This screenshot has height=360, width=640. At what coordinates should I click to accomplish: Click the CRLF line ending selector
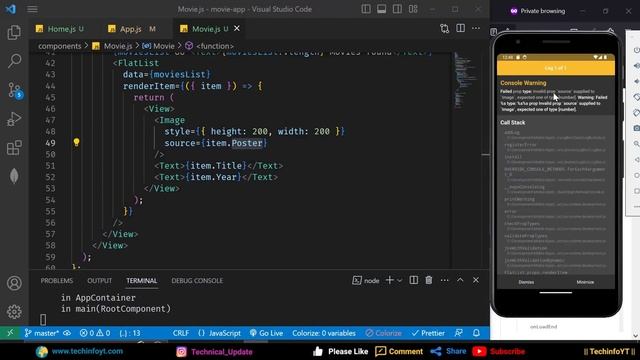181,333
